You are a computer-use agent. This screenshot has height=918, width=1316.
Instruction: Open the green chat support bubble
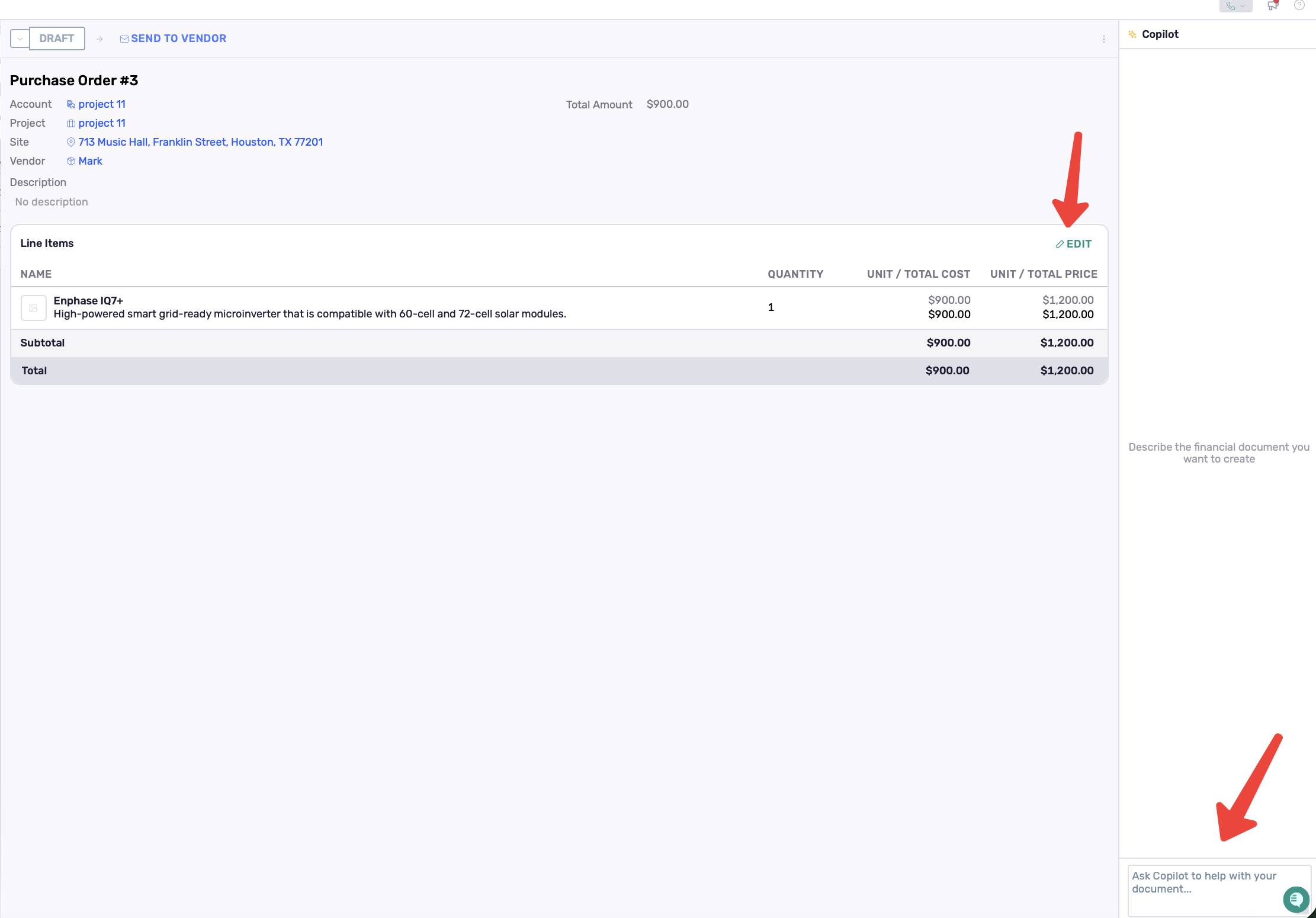coord(1295,900)
